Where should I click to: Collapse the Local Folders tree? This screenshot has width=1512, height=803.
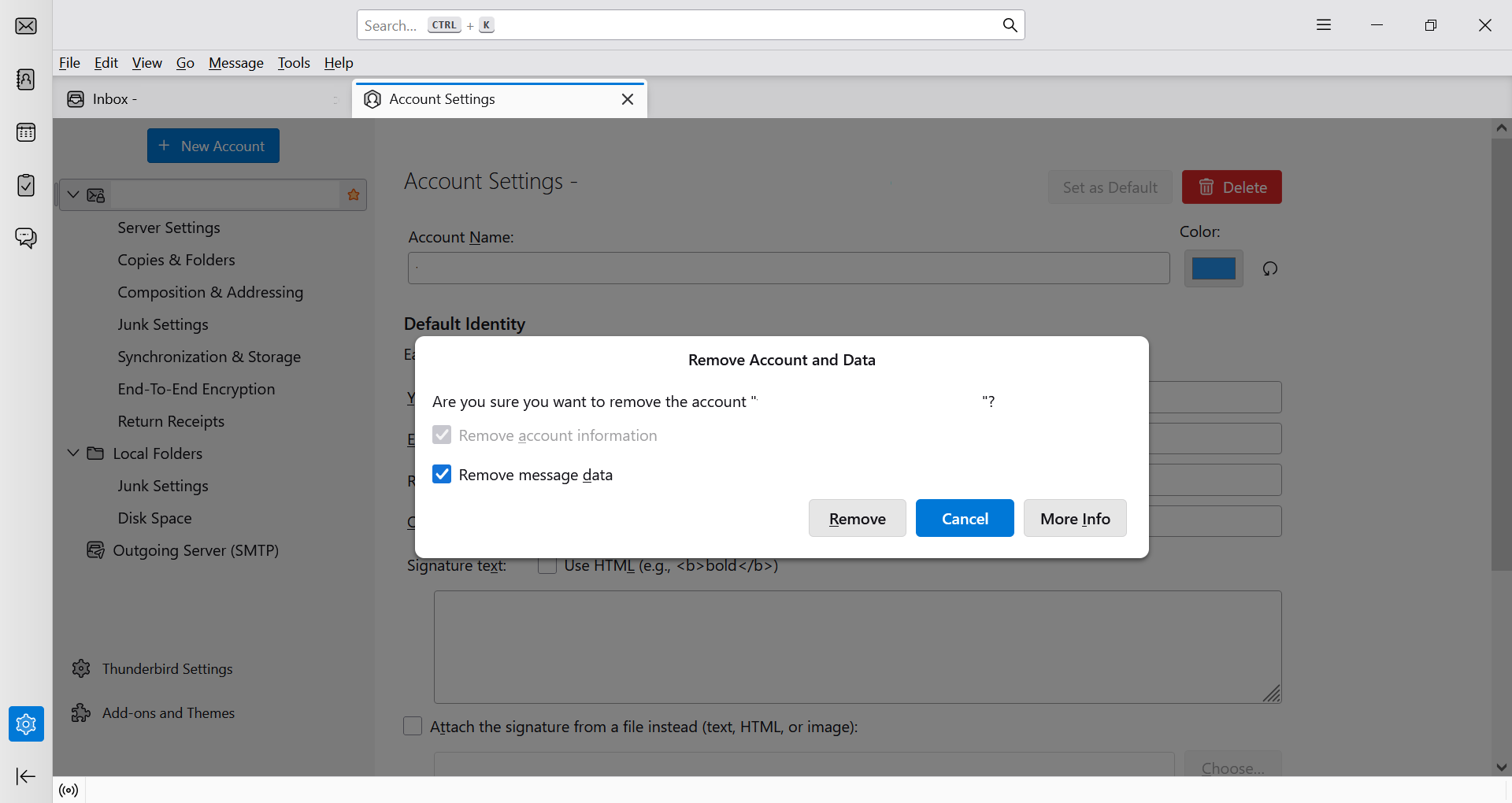tap(73, 453)
